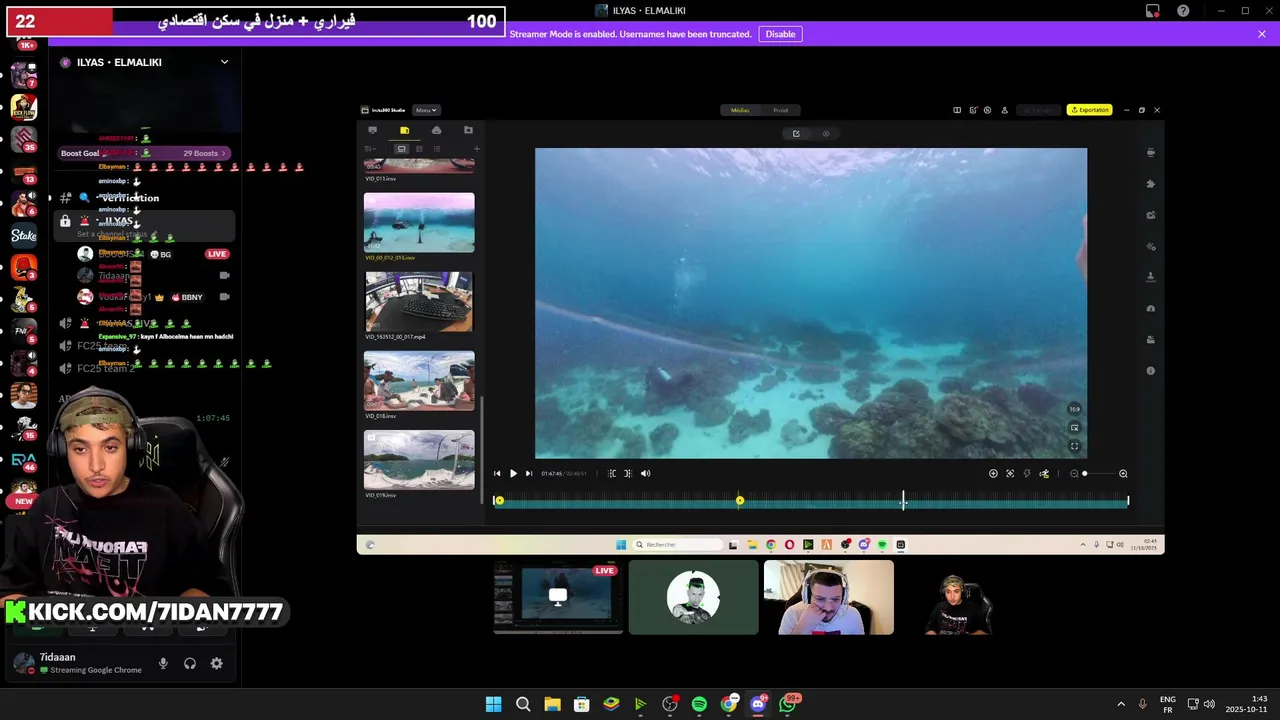Click the yellow marker at the timeline start

tap(499, 501)
